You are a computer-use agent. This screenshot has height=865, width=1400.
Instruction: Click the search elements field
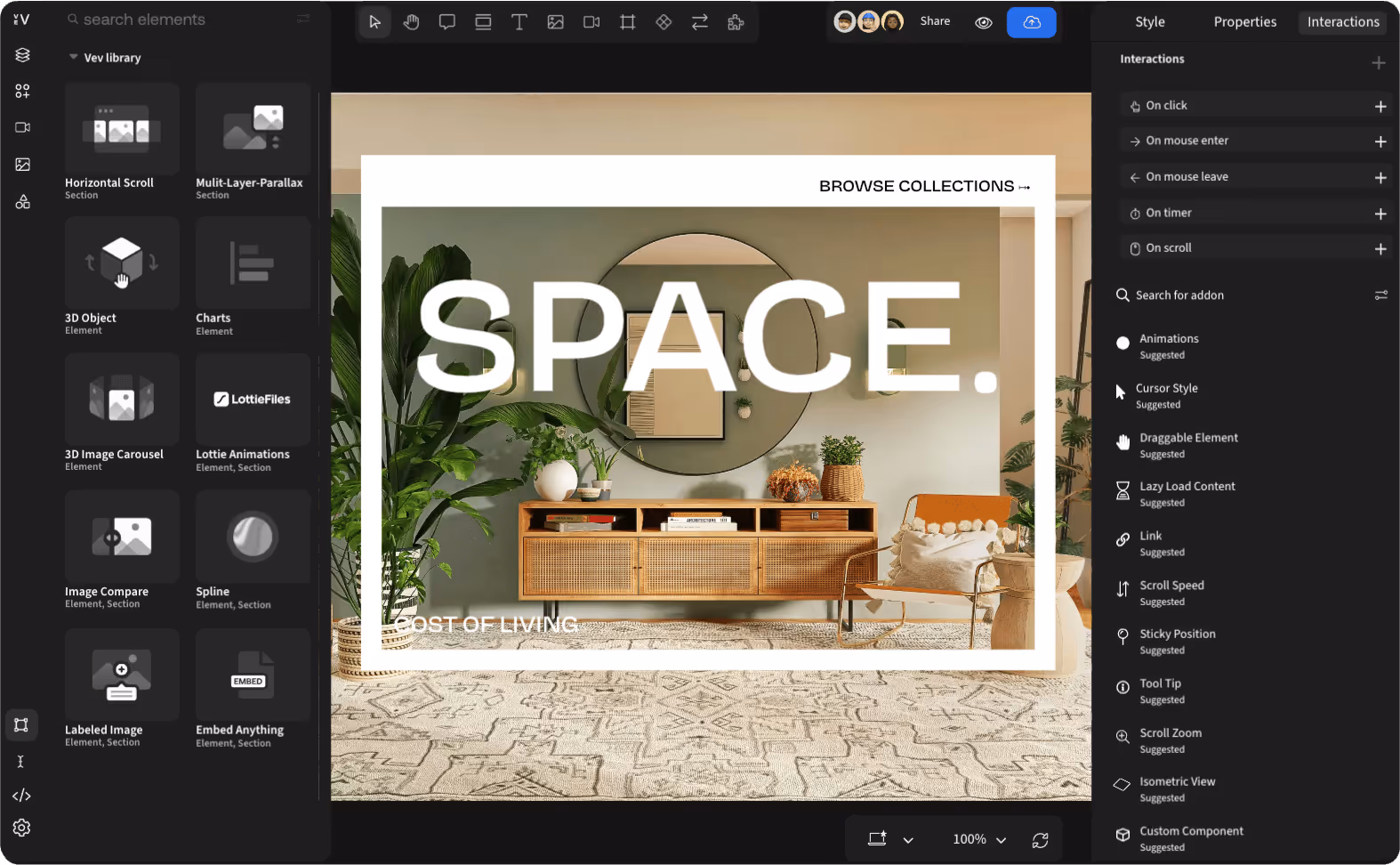178,20
